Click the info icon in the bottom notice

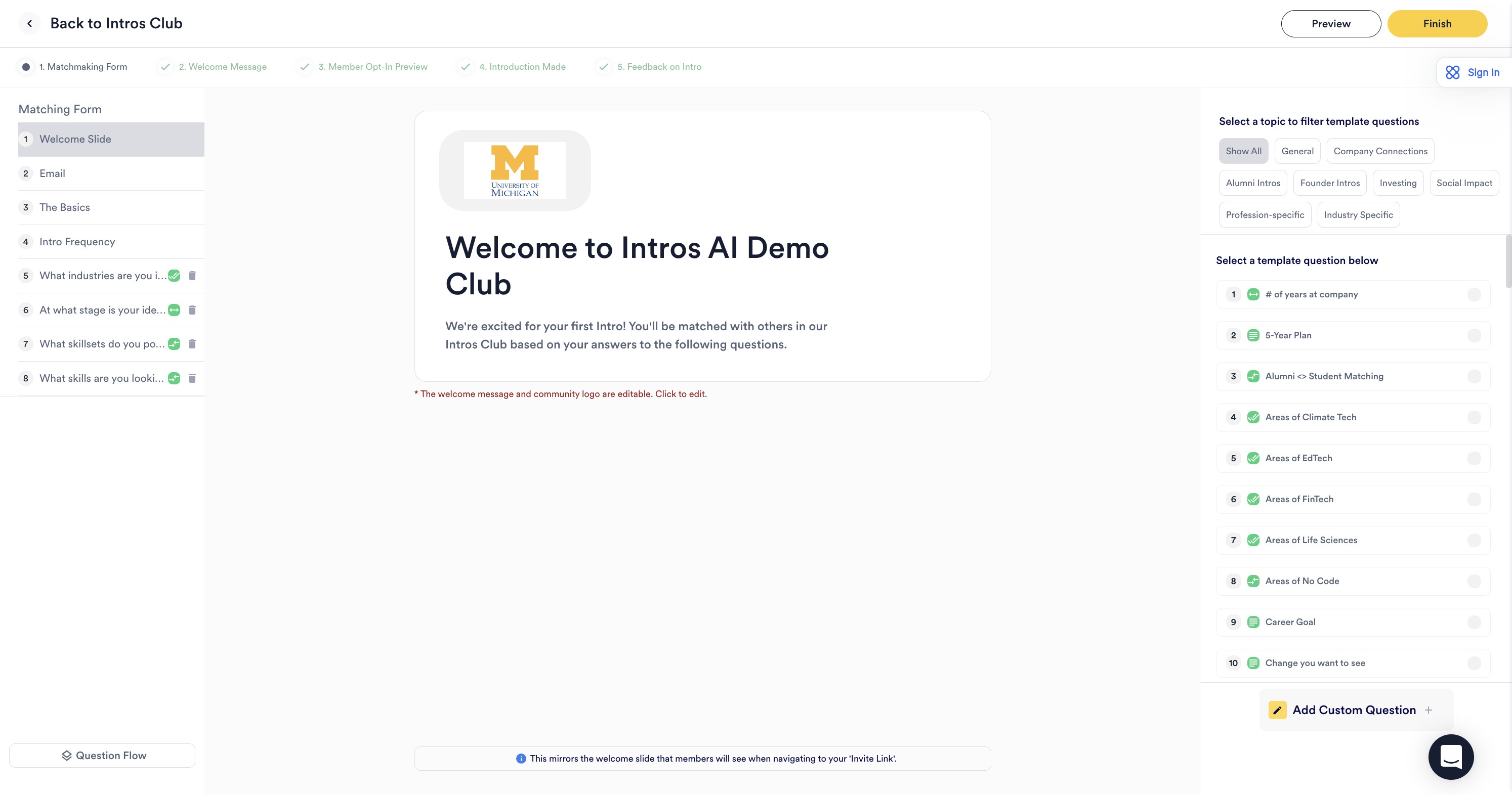pyautogui.click(x=521, y=759)
